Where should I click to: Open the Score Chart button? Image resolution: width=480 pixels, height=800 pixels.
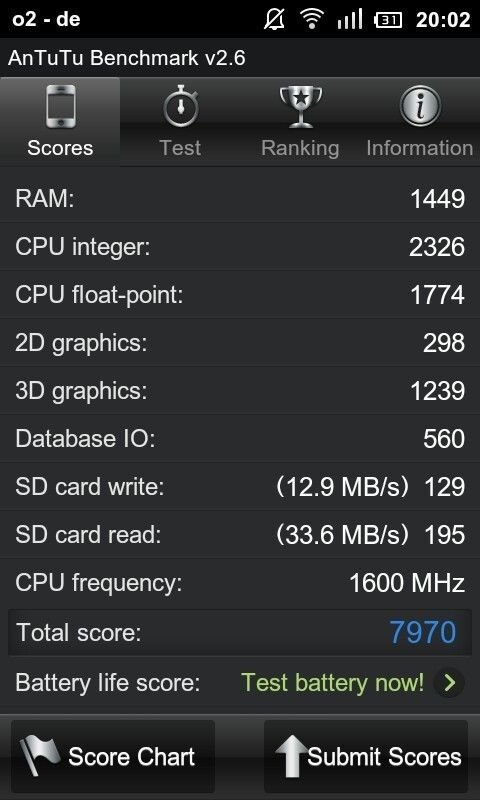point(113,756)
